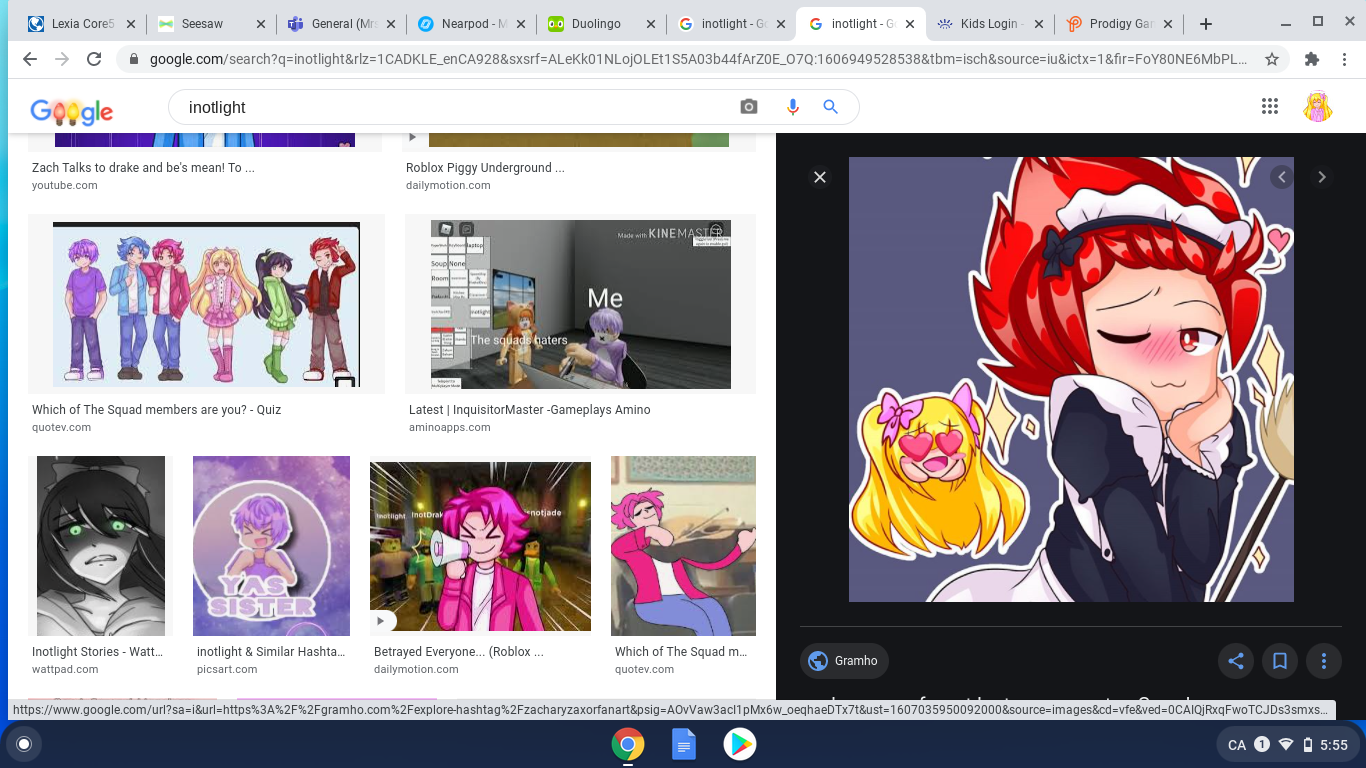Open Google Docs from the shelf
The image size is (1366, 768).
[684, 744]
